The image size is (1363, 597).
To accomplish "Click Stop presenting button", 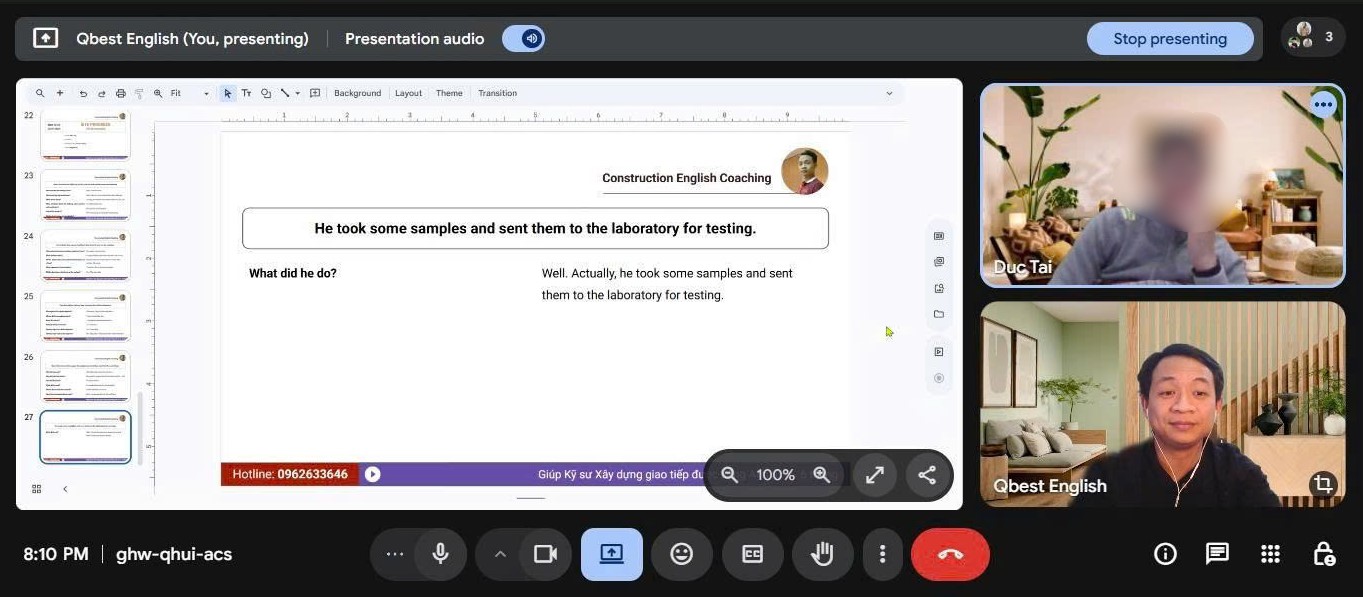I will (x=1169, y=39).
